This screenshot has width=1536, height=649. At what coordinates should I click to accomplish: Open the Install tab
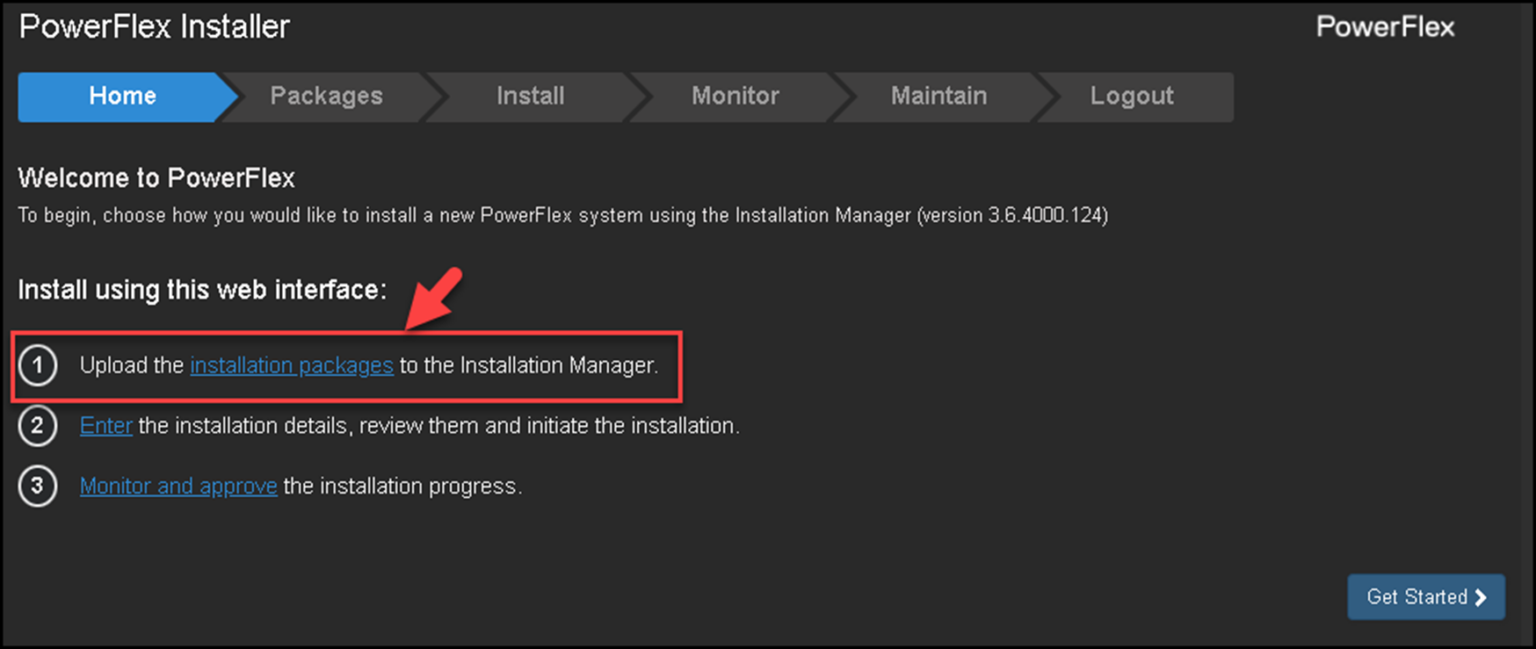coord(530,96)
